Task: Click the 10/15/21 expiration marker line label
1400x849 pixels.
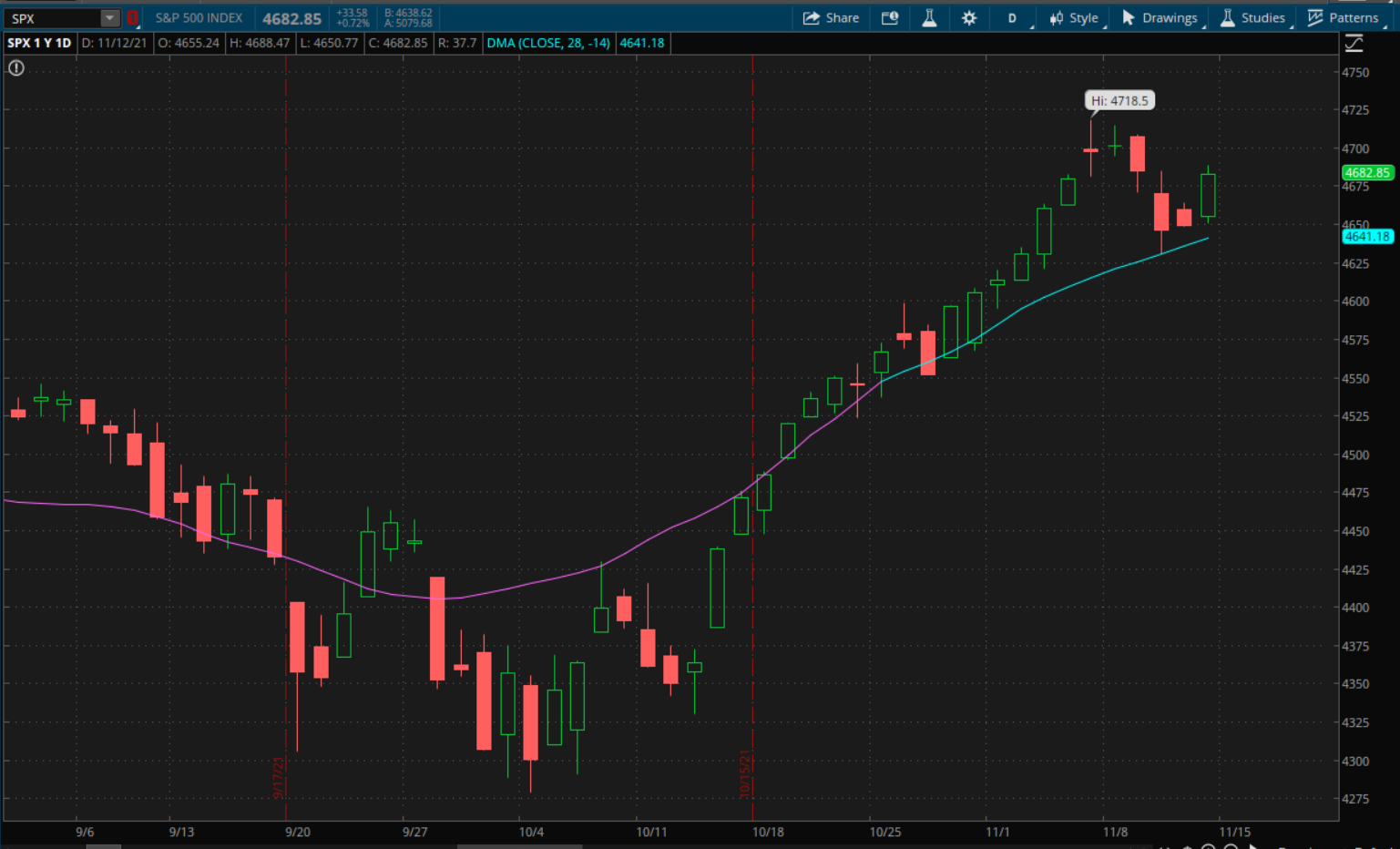Action: [745, 773]
